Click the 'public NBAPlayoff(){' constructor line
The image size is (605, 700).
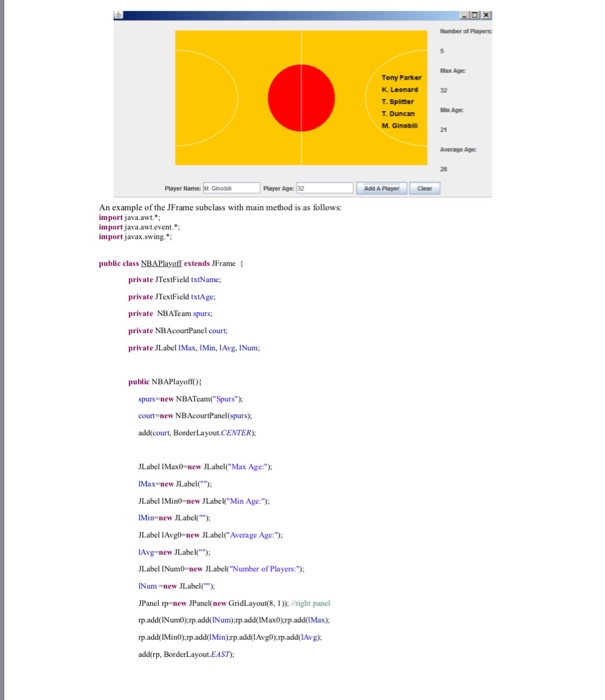point(165,382)
